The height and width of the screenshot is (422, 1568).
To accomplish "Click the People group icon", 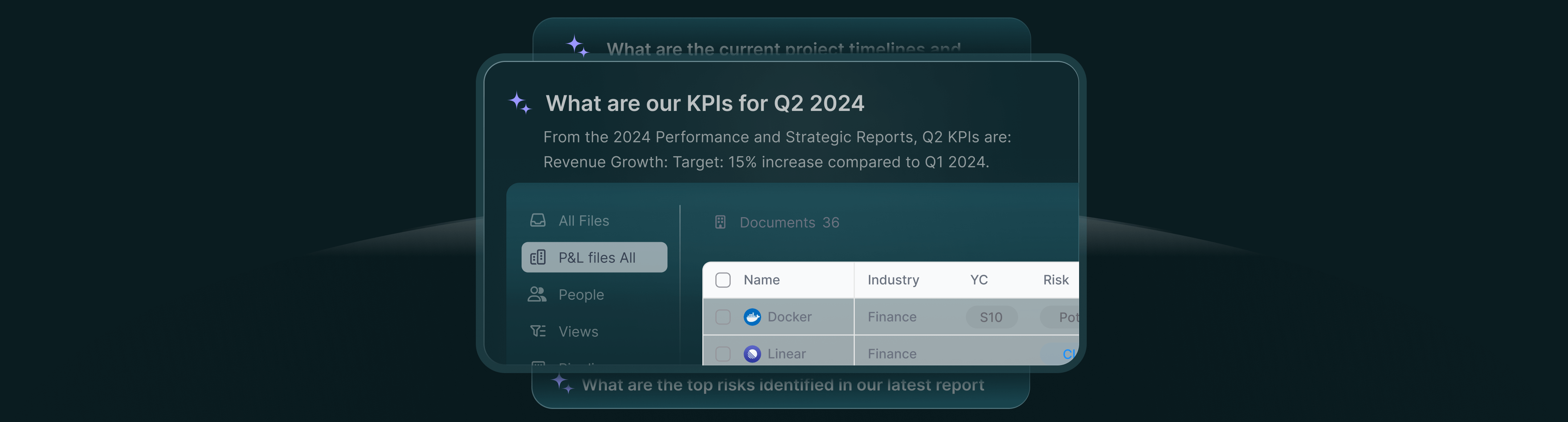I will (x=537, y=294).
